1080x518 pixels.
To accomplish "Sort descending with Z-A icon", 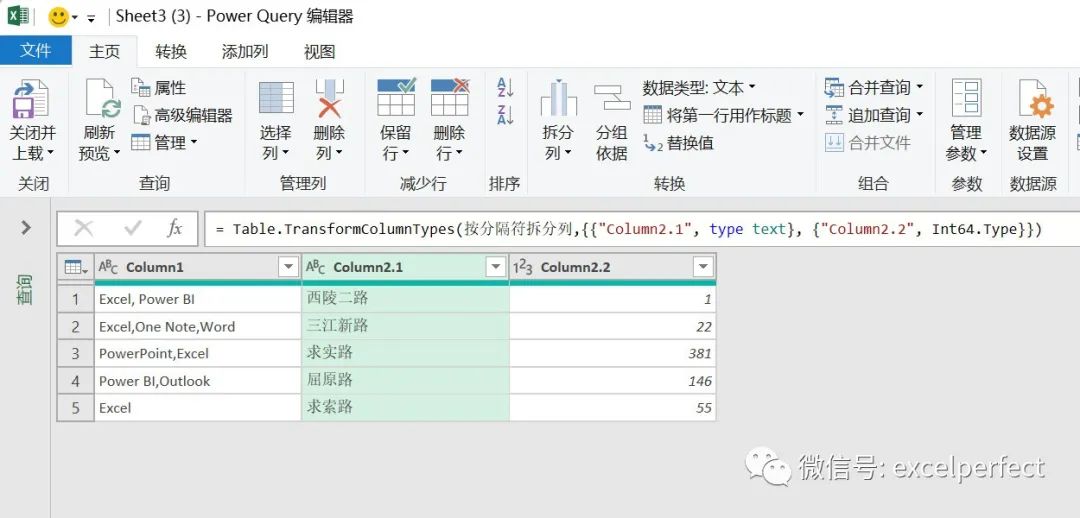I will (505, 115).
